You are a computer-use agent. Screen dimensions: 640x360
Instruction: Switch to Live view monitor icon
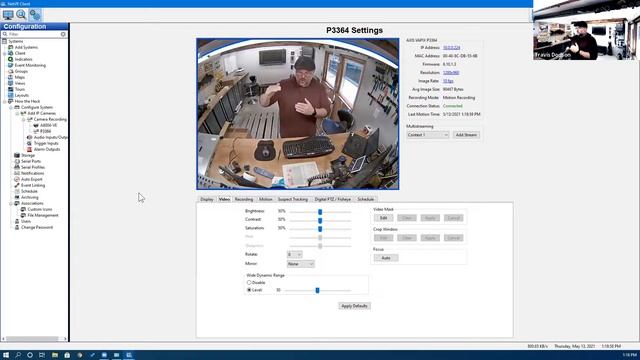[8, 15]
